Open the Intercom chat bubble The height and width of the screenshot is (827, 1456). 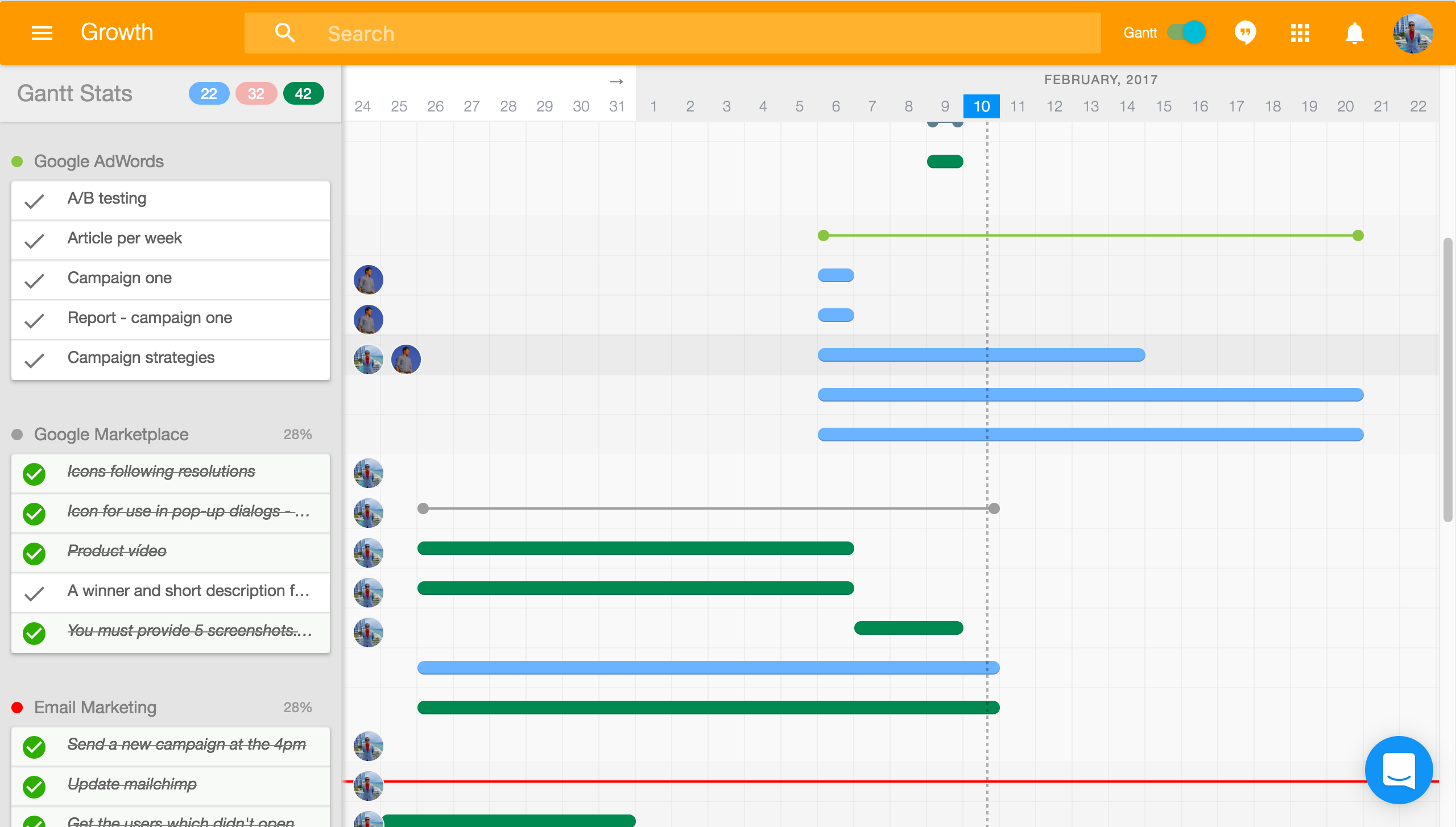[1399, 770]
